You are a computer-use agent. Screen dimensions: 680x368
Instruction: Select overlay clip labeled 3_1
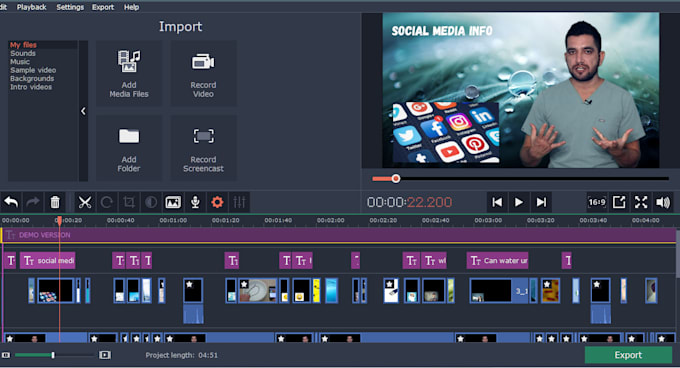[499, 290]
